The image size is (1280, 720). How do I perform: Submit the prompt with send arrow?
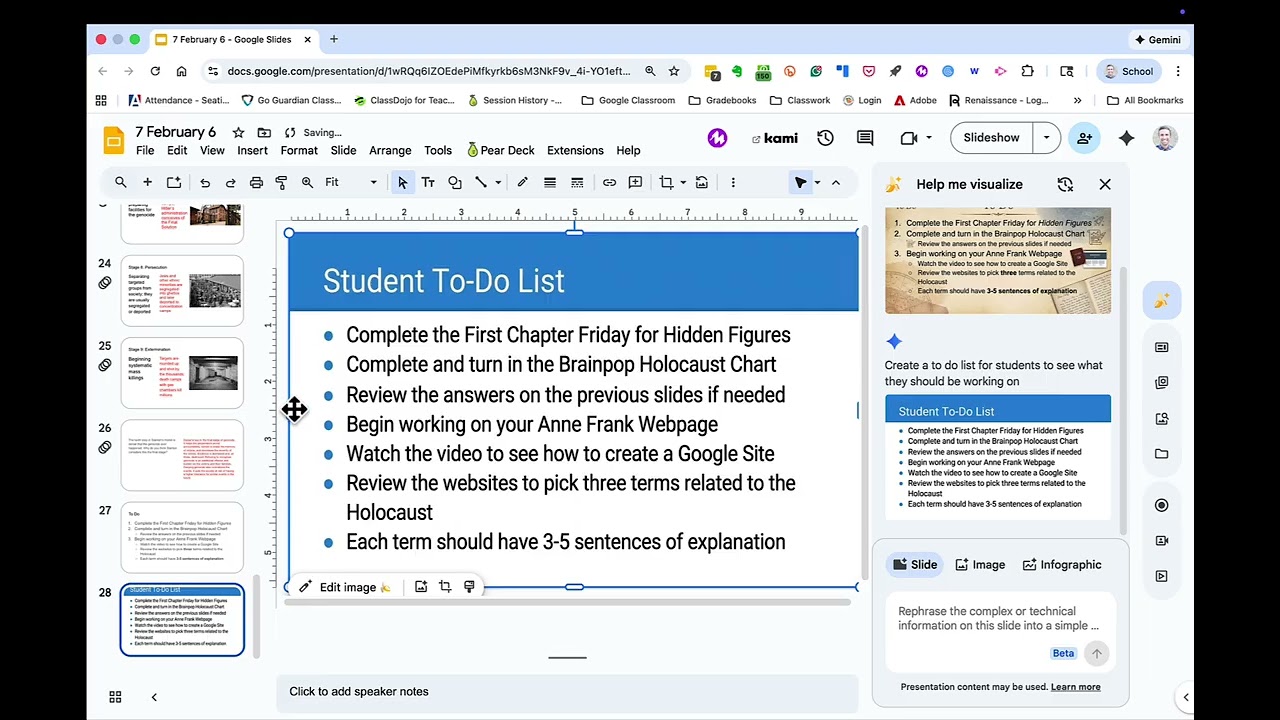1097,653
